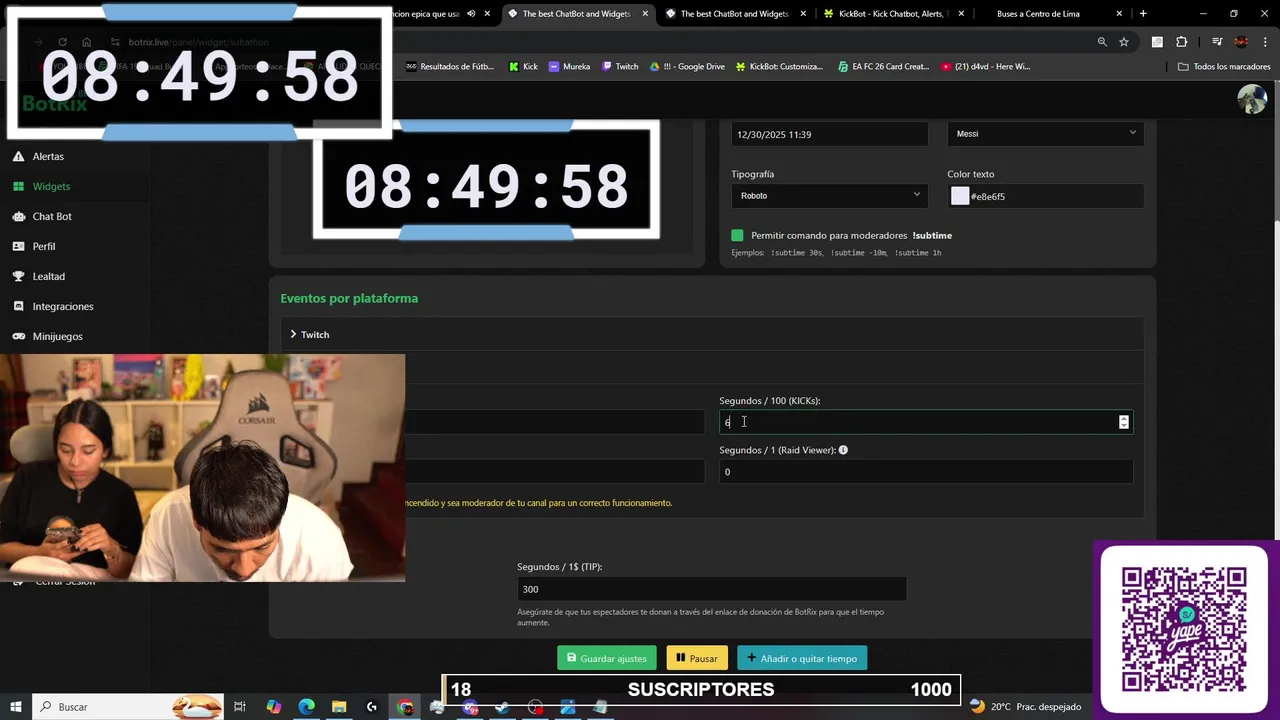1280x720 pixels.
Task: Click the Añadir o quitar tiempo button
Action: tap(802, 658)
